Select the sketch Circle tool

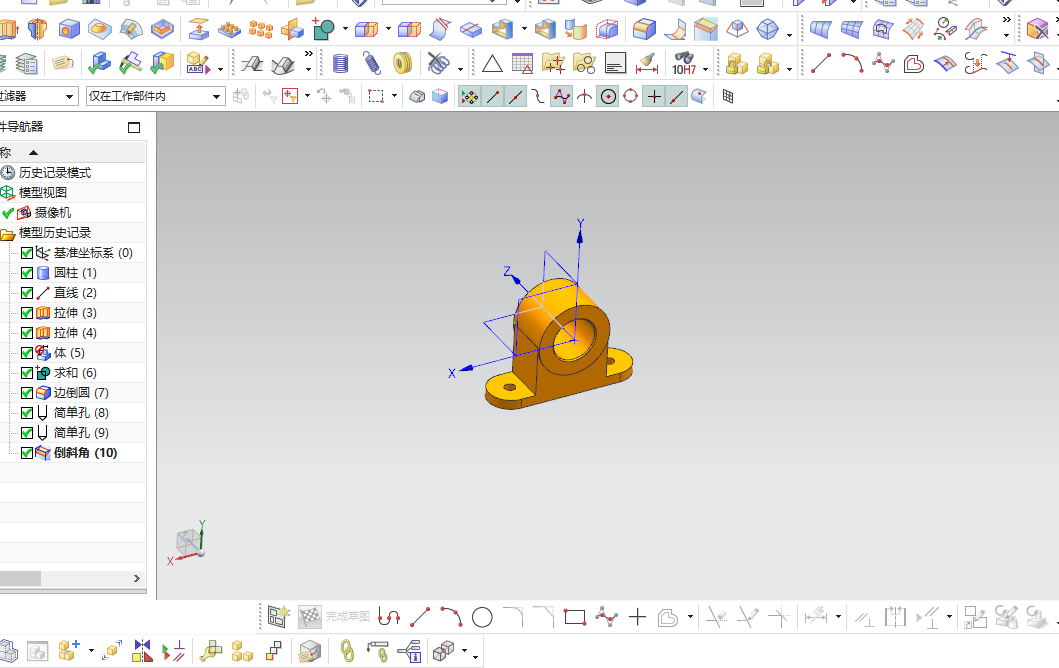pyautogui.click(x=482, y=617)
